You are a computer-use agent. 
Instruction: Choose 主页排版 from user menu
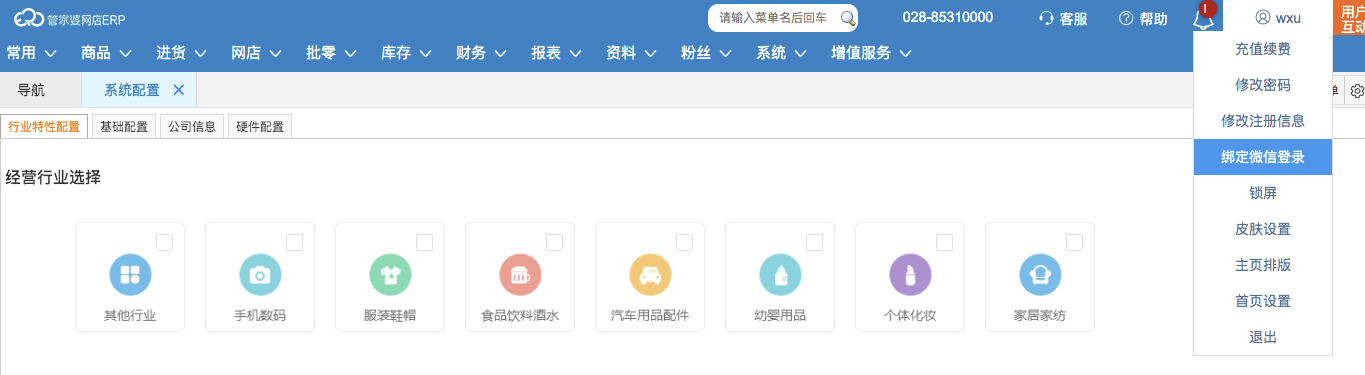click(x=1263, y=265)
